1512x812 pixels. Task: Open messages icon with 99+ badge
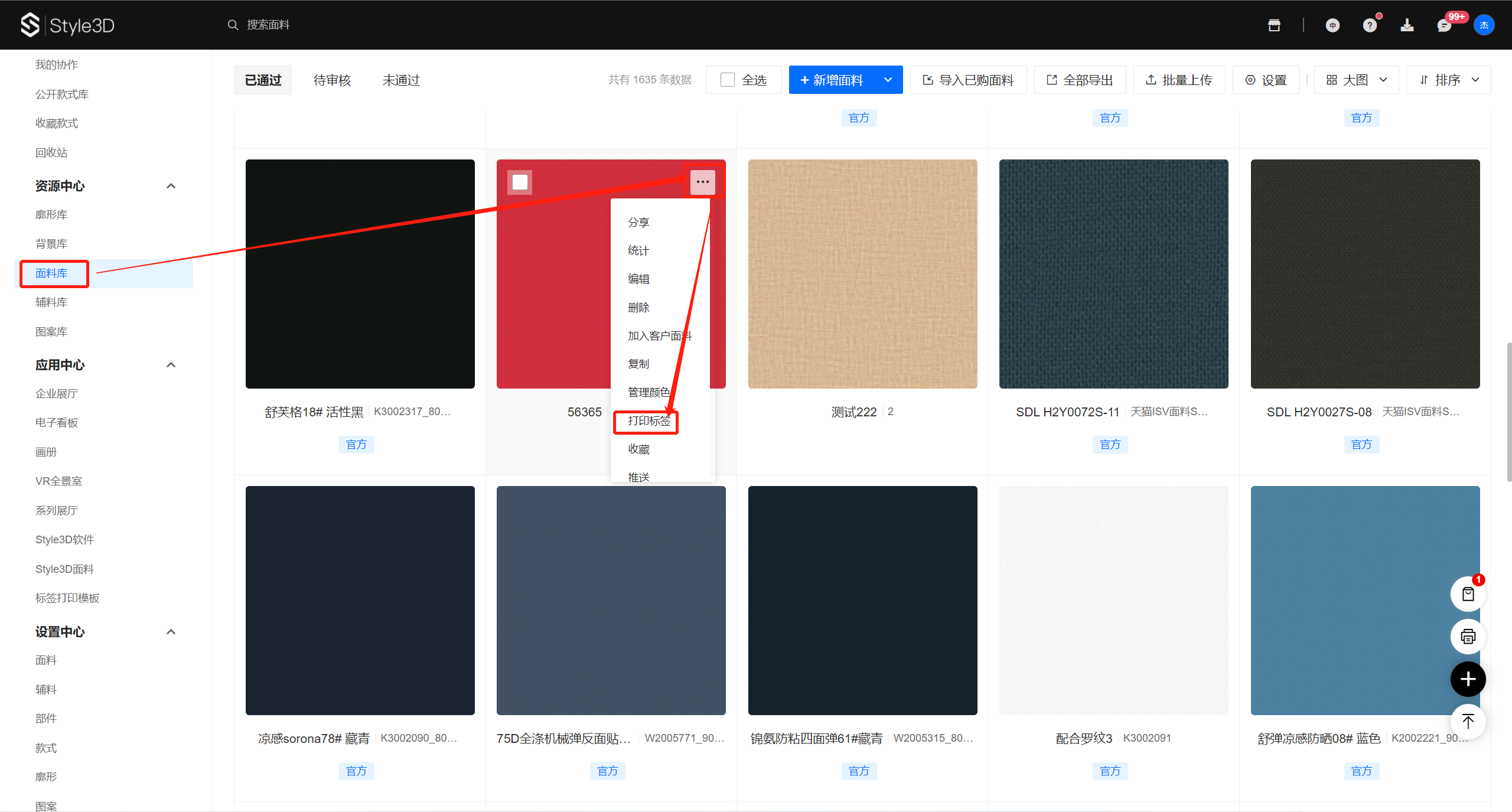click(1444, 25)
